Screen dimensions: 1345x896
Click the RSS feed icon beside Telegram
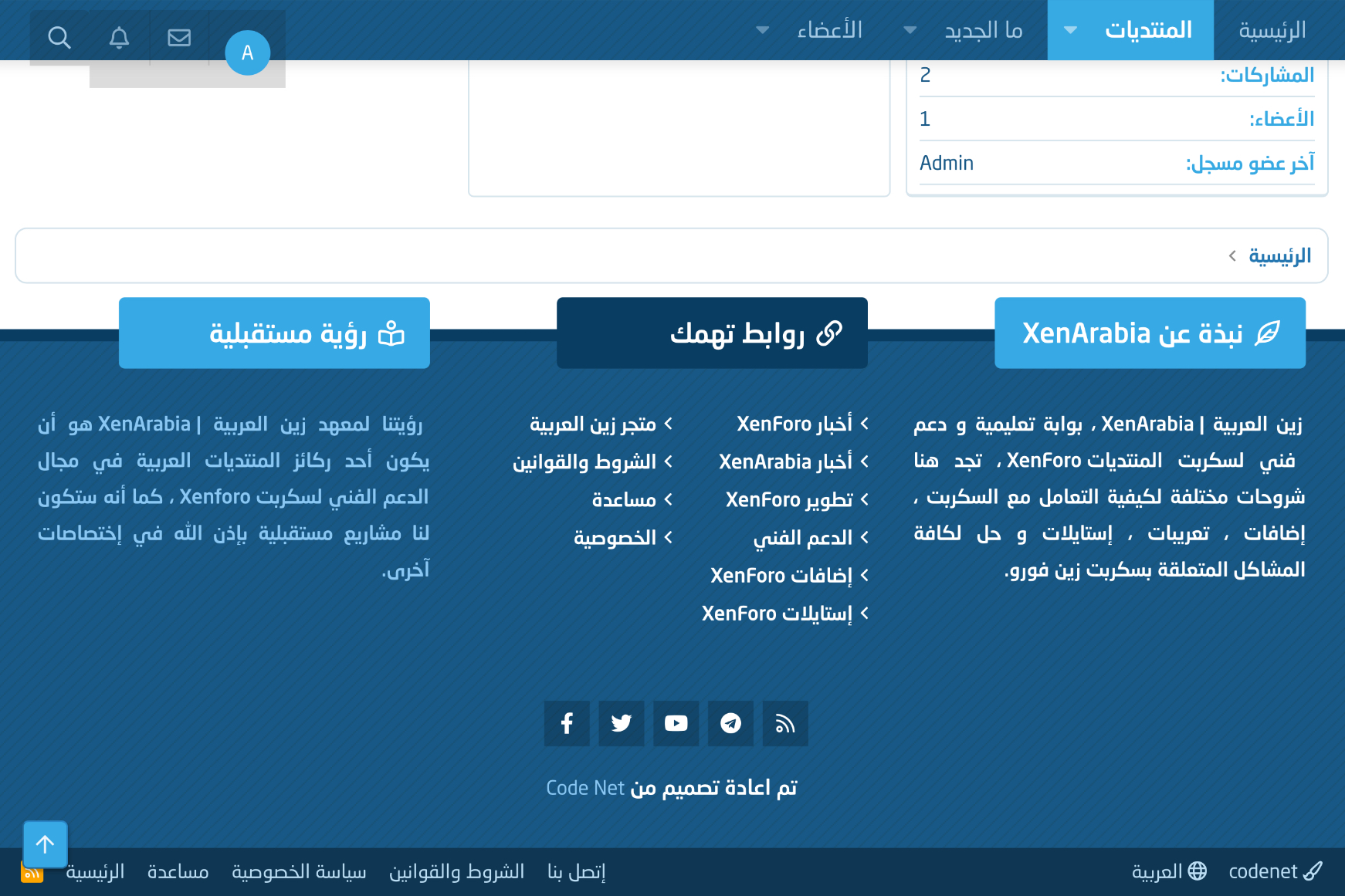coord(785,723)
